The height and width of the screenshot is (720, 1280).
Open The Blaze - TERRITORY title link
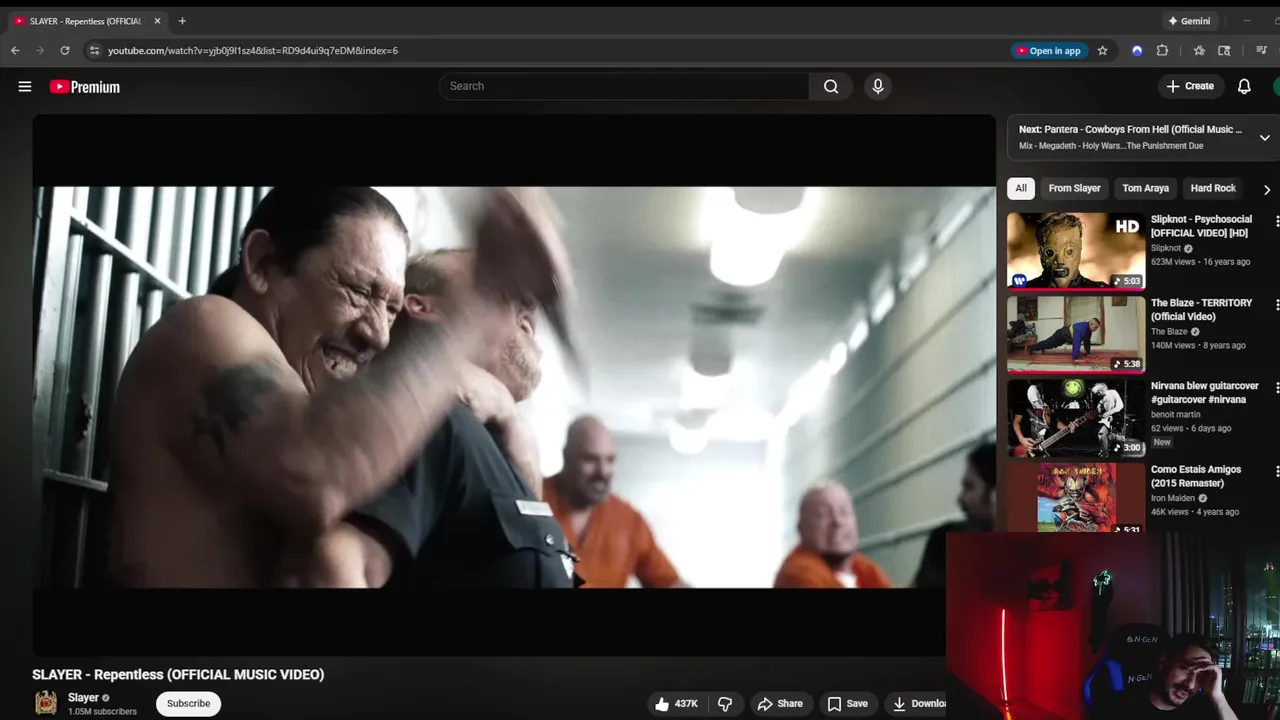1201,309
